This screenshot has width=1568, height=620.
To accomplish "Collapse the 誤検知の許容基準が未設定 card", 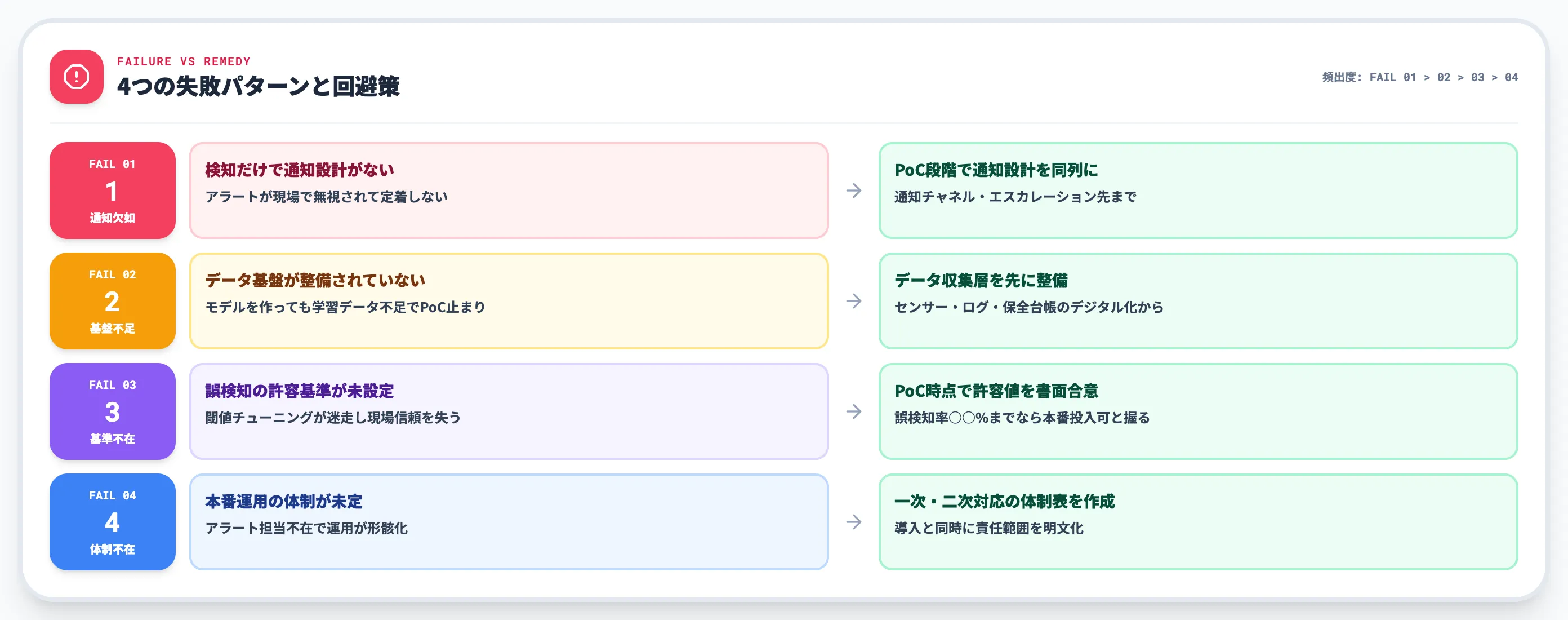I will point(510,411).
